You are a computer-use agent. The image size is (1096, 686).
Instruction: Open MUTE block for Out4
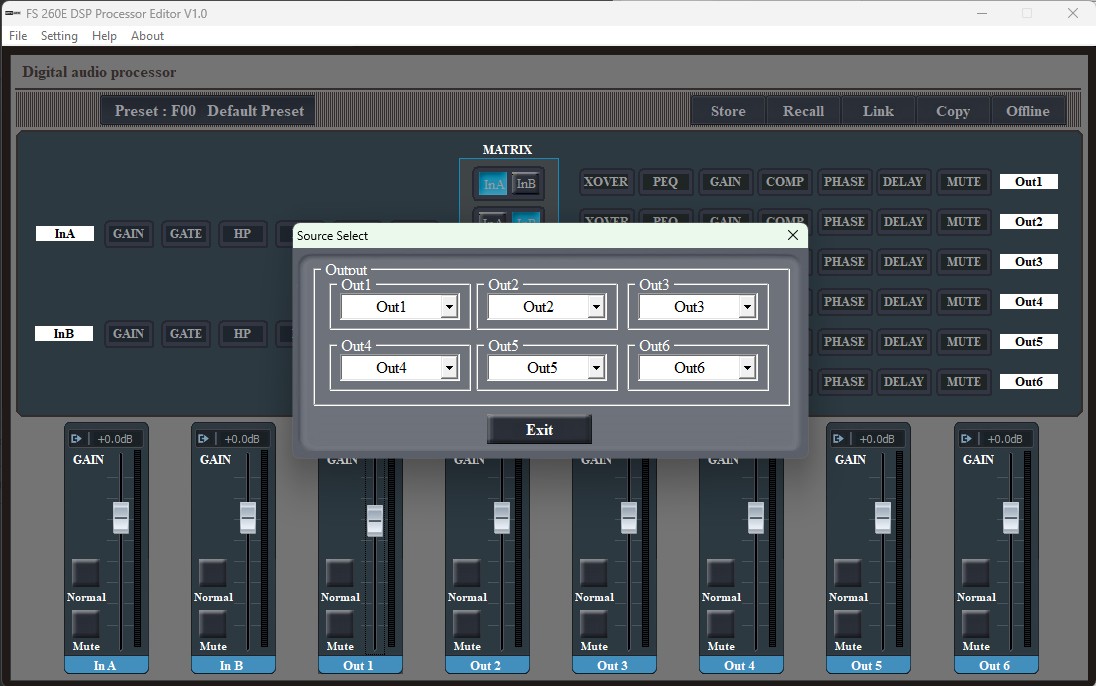[x=964, y=301]
